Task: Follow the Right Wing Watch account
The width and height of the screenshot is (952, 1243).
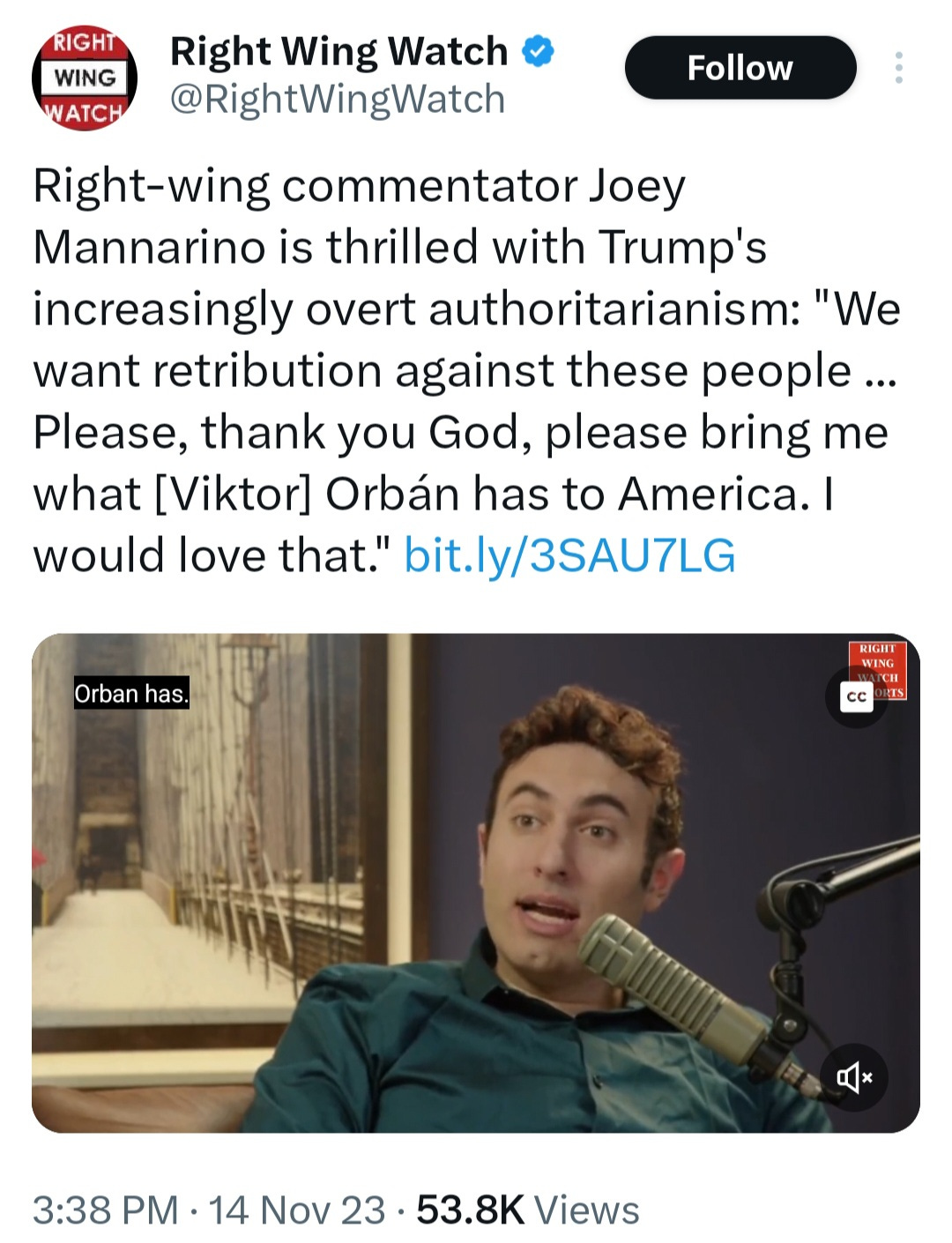Action: point(740,68)
